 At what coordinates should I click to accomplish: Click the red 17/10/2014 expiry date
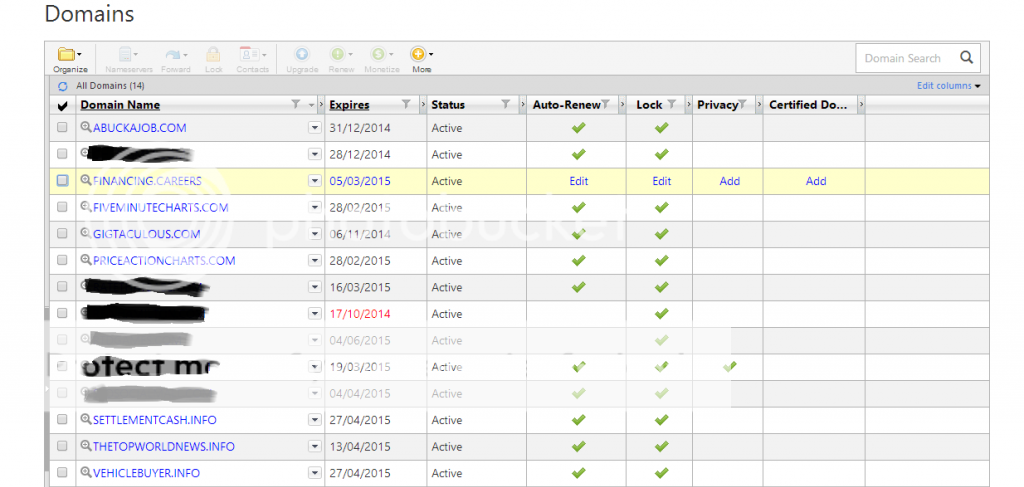click(360, 314)
